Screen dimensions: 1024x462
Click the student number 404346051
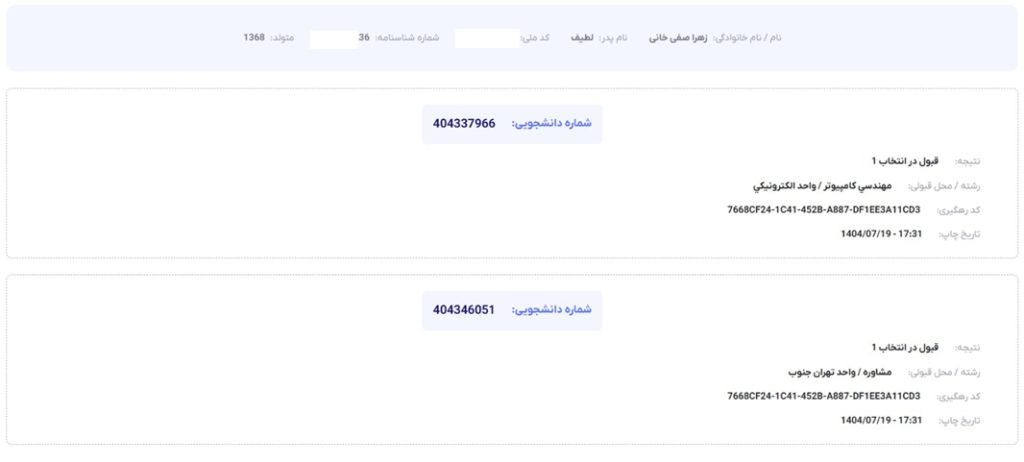(x=464, y=310)
